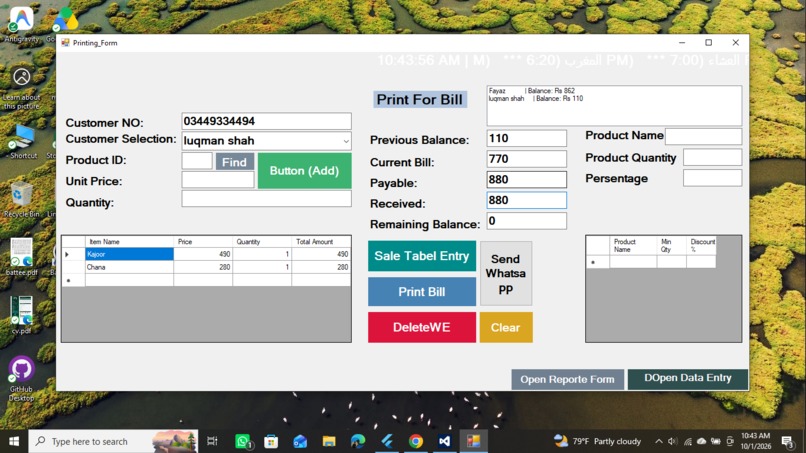Click the Payable field
The height and width of the screenshot is (453, 806).
pyautogui.click(x=526, y=179)
